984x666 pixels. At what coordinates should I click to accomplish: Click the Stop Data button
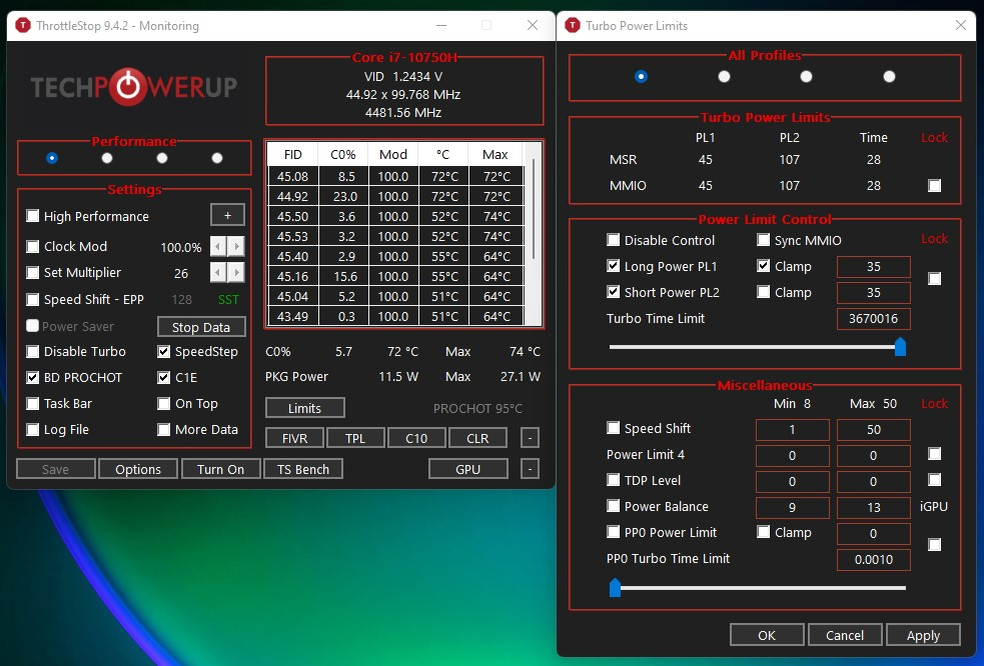click(201, 327)
